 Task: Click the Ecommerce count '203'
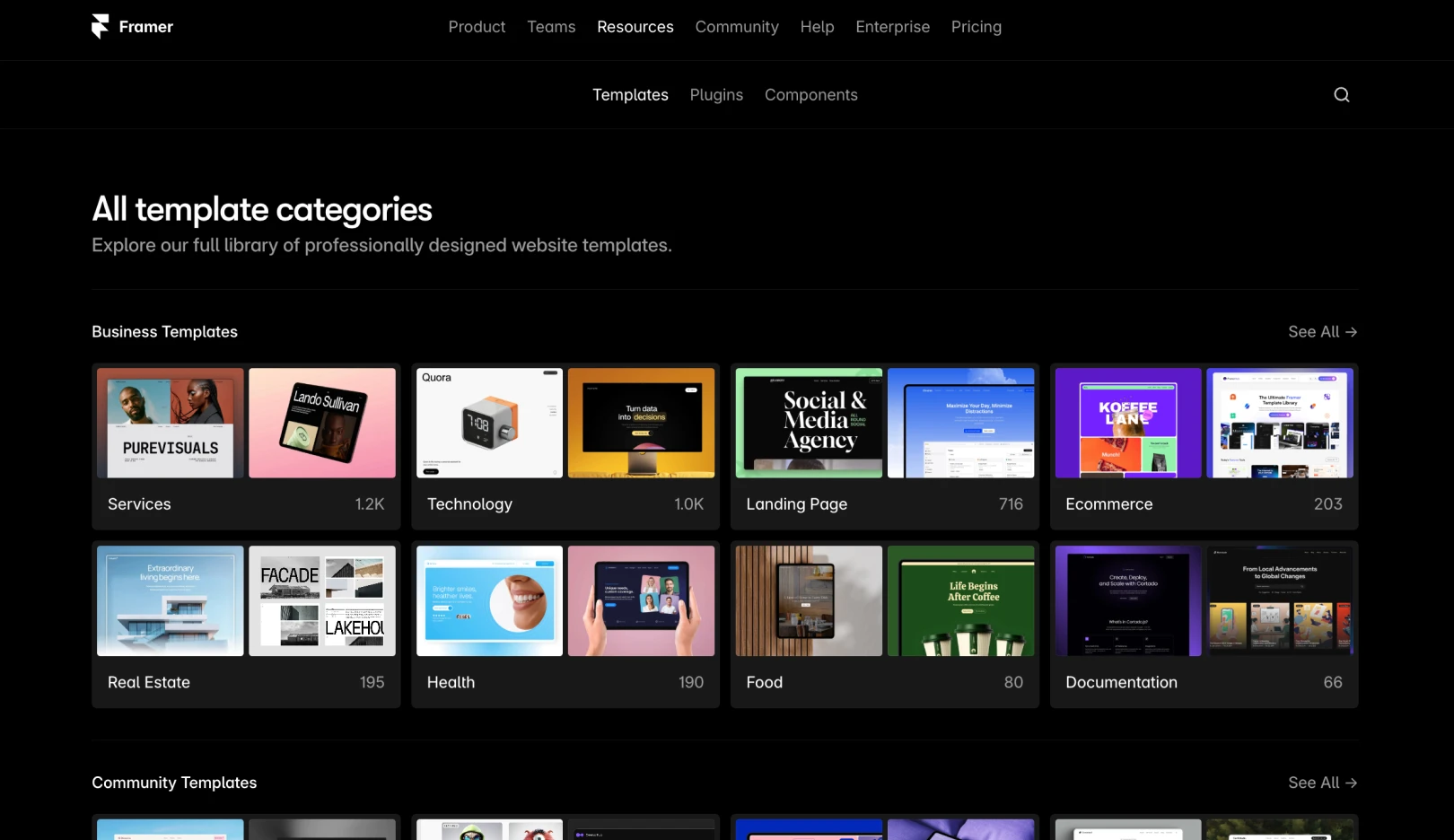[x=1328, y=504]
